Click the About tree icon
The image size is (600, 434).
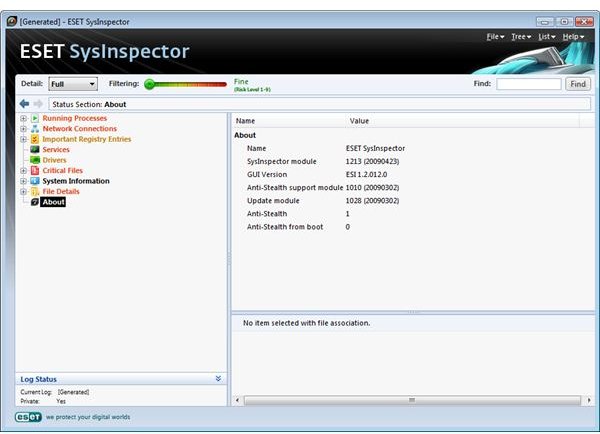(x=35, y=202)
